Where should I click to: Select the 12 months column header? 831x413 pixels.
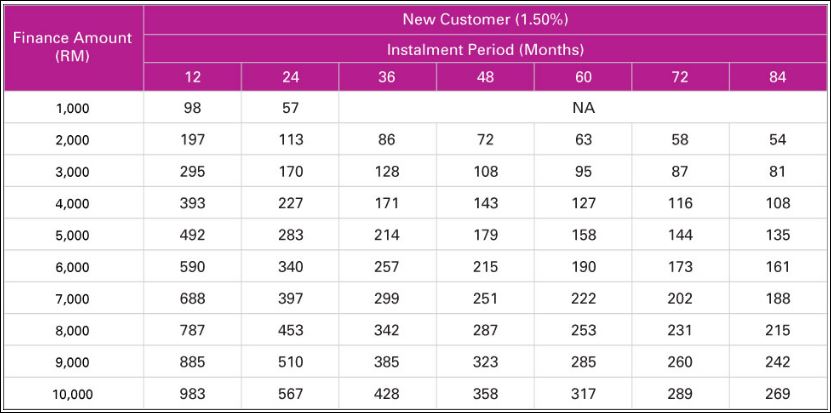click(192, 77)
